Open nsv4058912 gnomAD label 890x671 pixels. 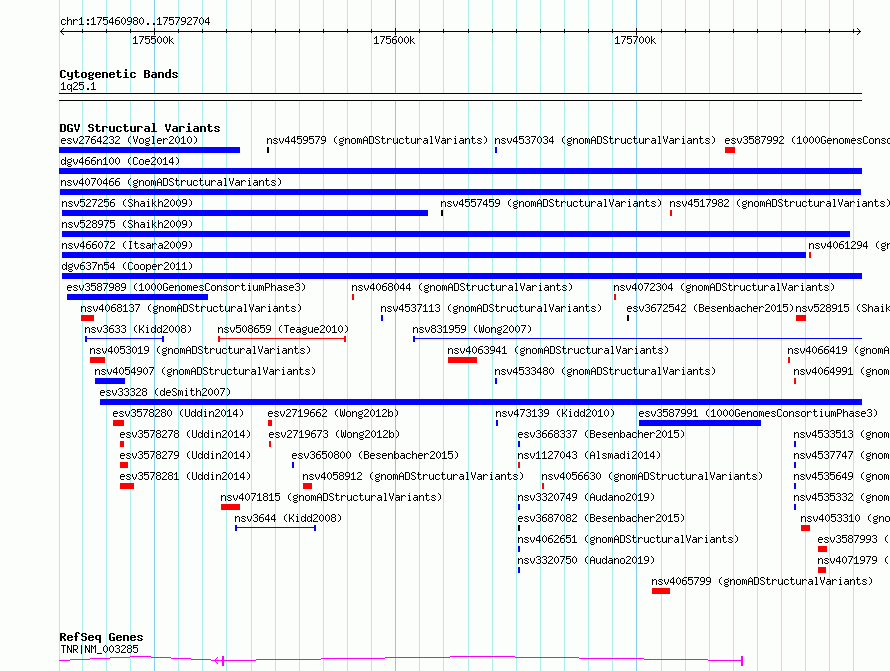point(413,476)
